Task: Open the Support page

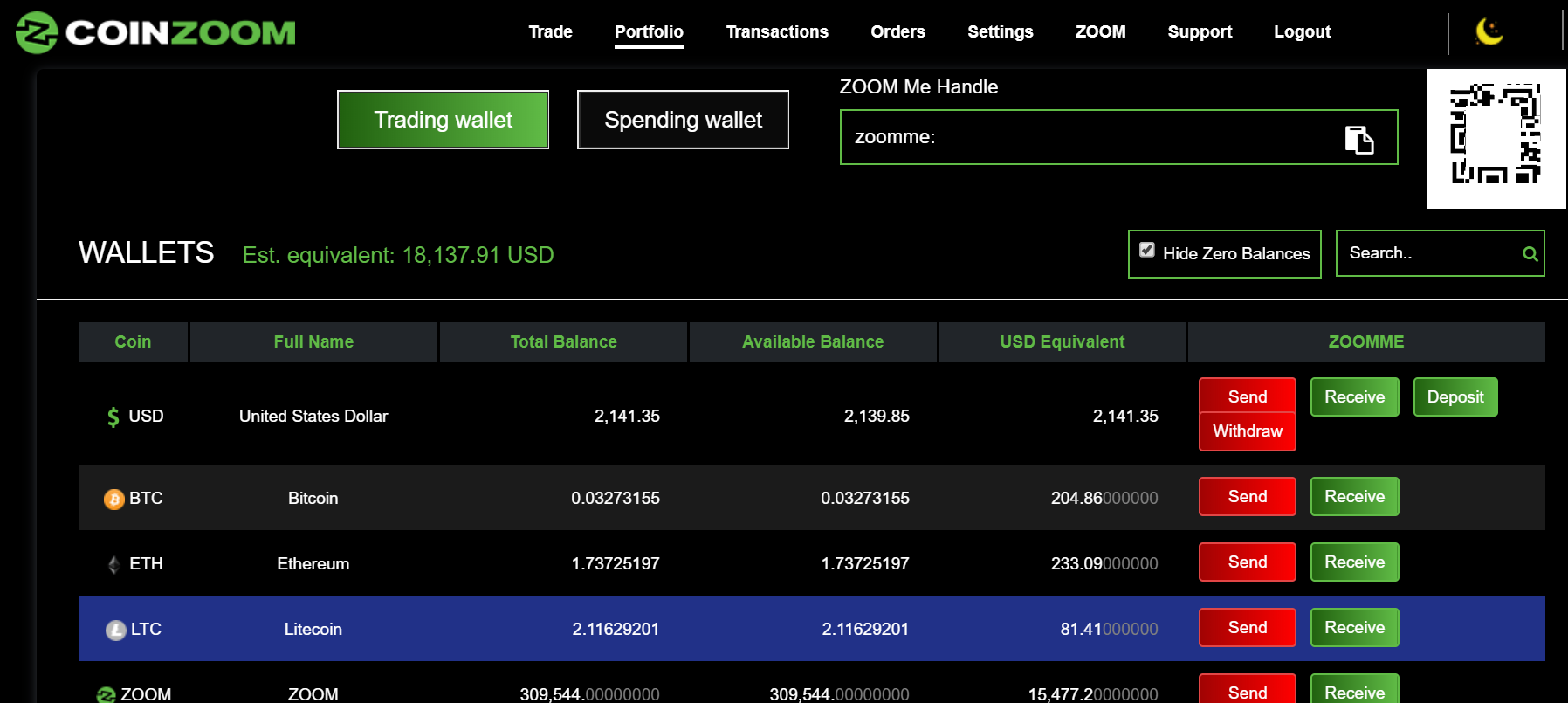Action: point(1200,31)
